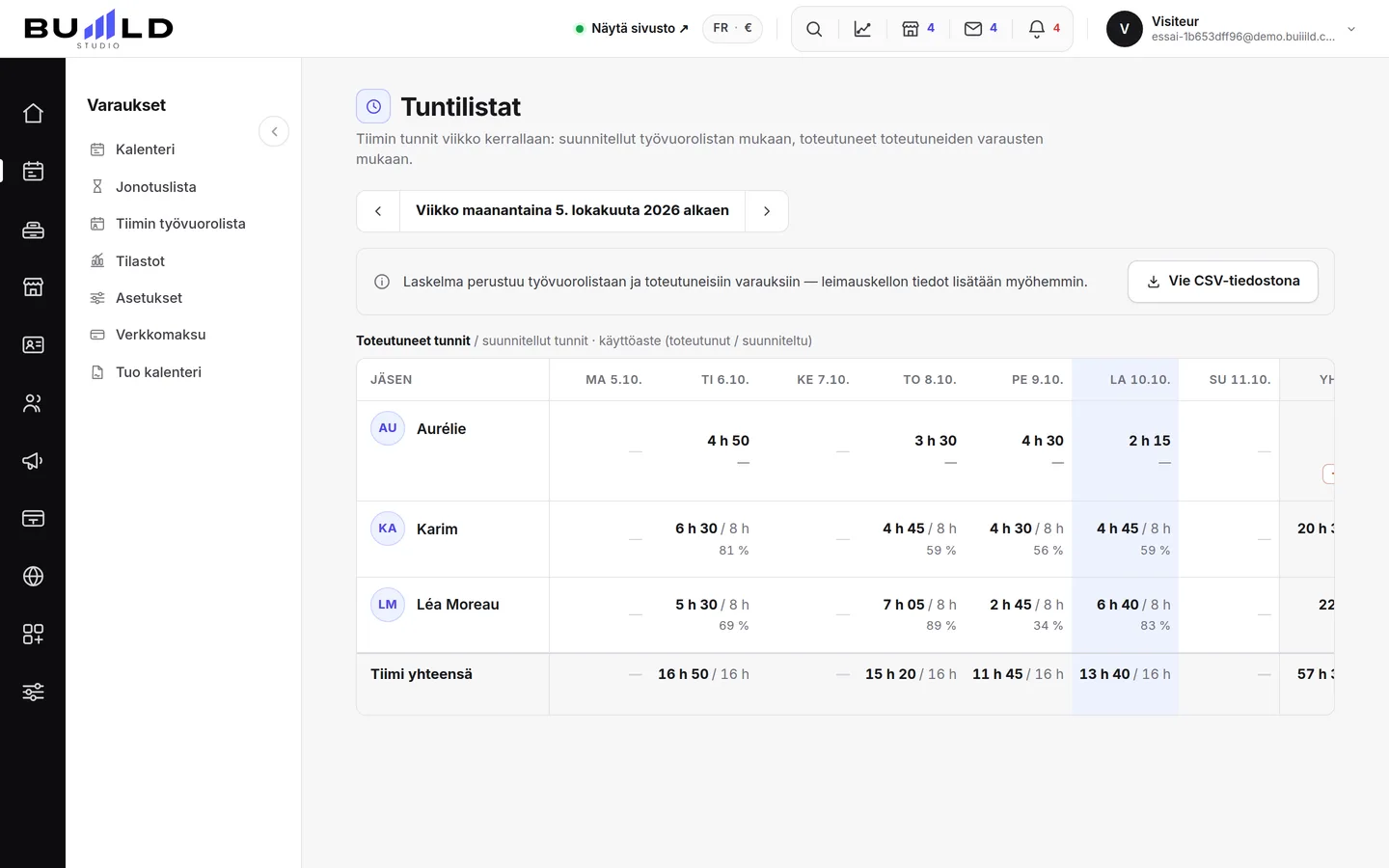Image resolution: width=1389 pixels, height=868 pixels.
Task: Open the mail inbox icon
Action: 981,29
